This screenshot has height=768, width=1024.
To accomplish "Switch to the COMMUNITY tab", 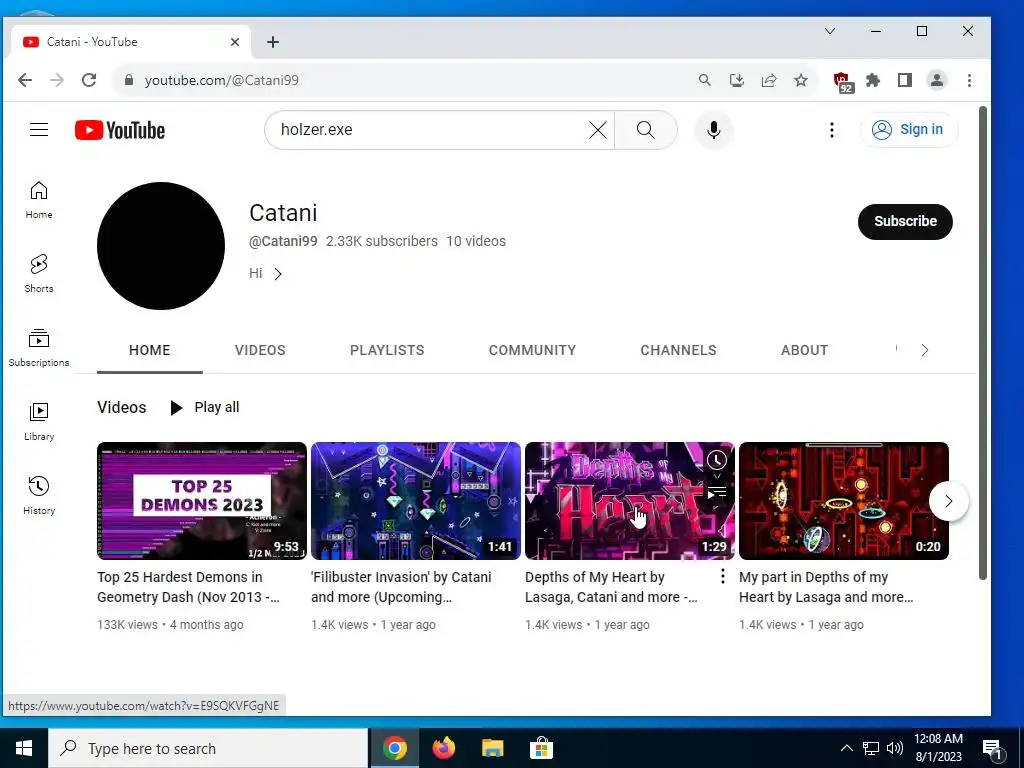I will (532, 351).
